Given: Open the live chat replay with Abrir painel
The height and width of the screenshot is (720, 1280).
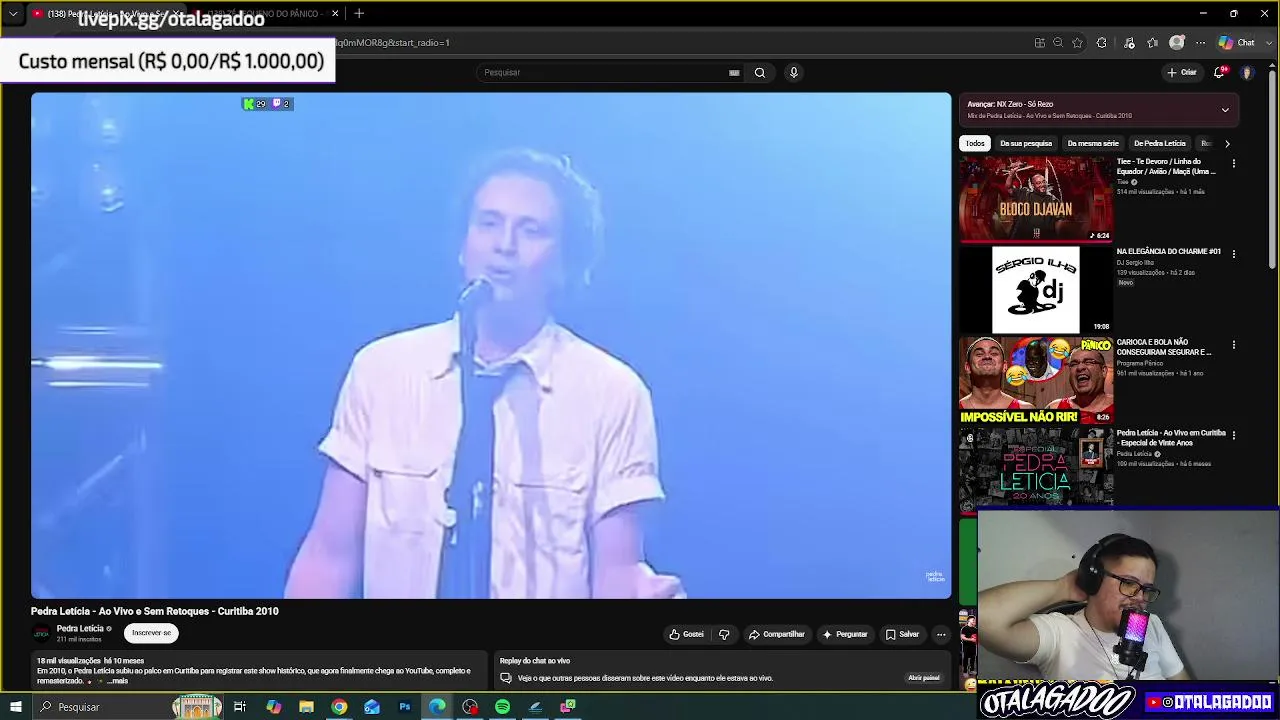Looking at the screenshot, I should click(924, 678).
